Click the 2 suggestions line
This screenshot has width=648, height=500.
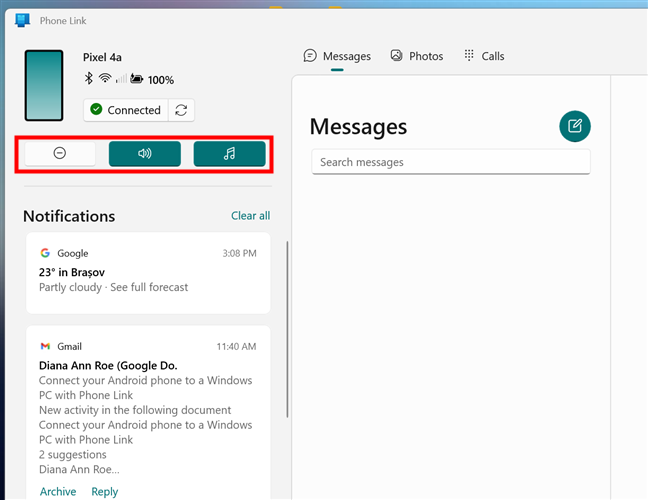pyautogui.click(x=73, y=455)
